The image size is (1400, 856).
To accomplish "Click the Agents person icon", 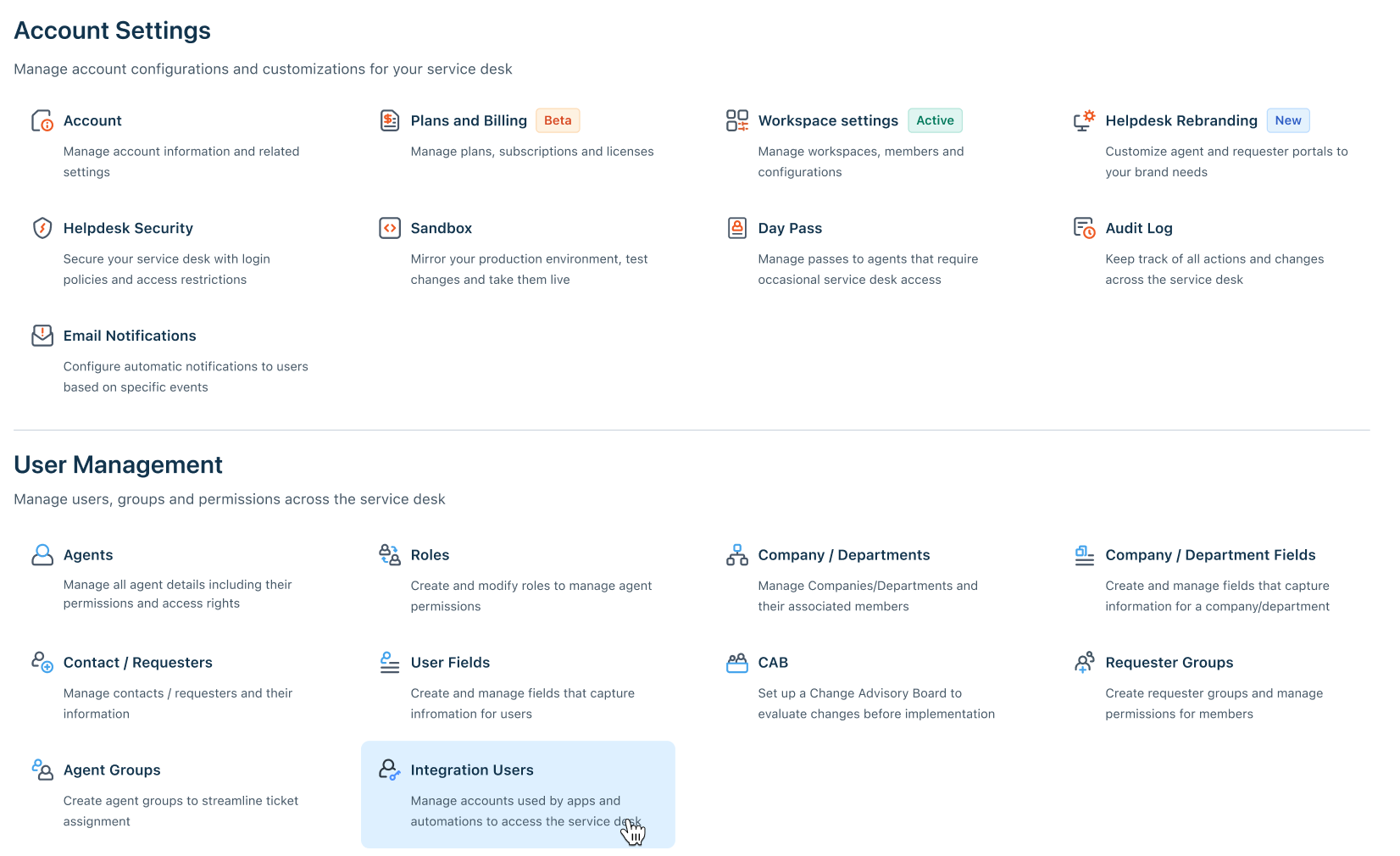I will click(42, 555).
